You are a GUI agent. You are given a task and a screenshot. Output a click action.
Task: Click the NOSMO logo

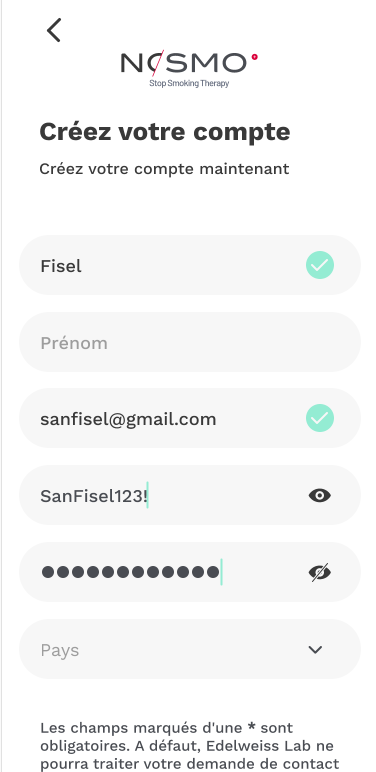coord(189,69)
